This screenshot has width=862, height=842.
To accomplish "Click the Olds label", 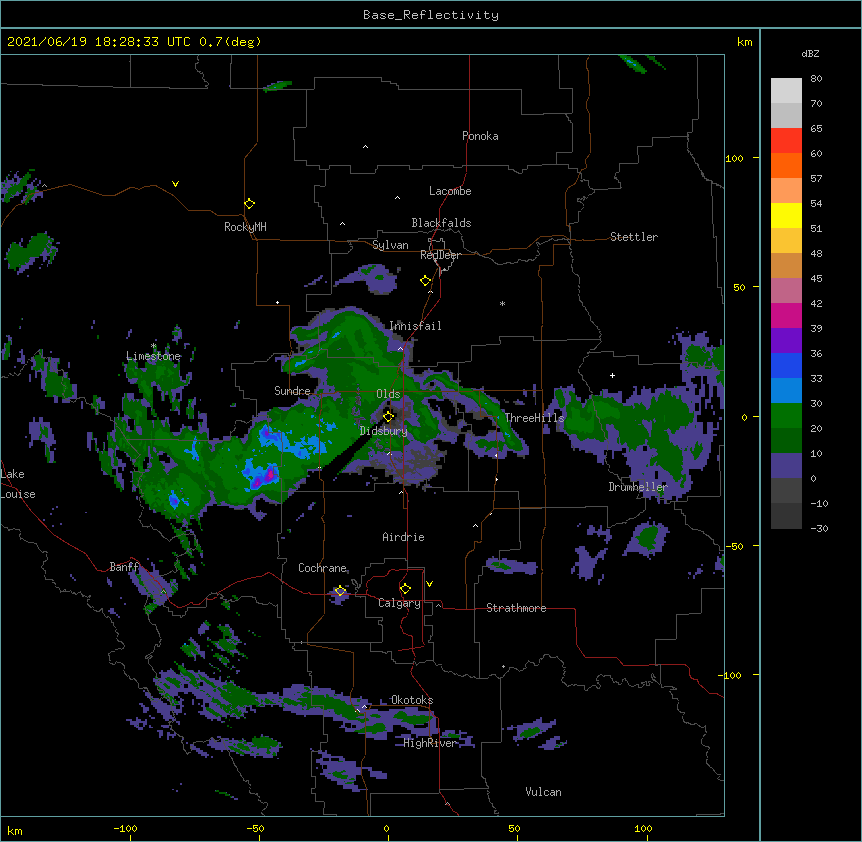I will tap(388, 394).
